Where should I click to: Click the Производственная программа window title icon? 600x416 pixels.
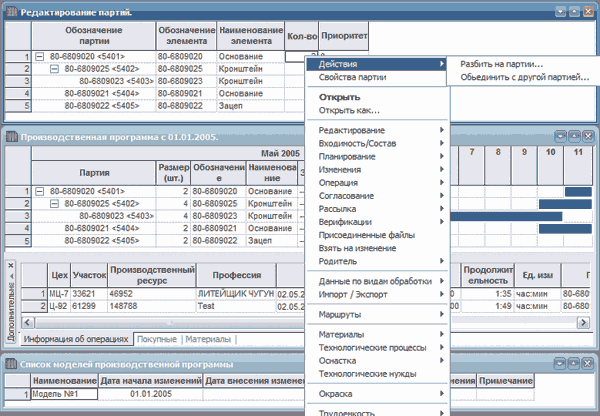tap(12, 137)
